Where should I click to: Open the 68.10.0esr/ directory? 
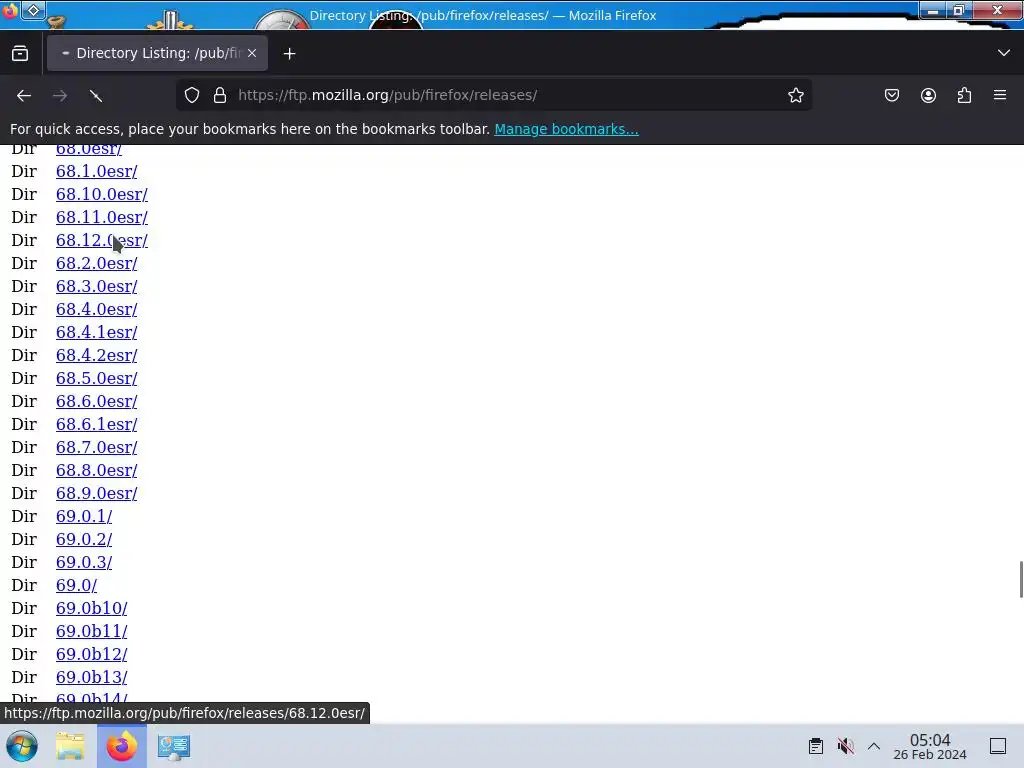tap(102, 194)
